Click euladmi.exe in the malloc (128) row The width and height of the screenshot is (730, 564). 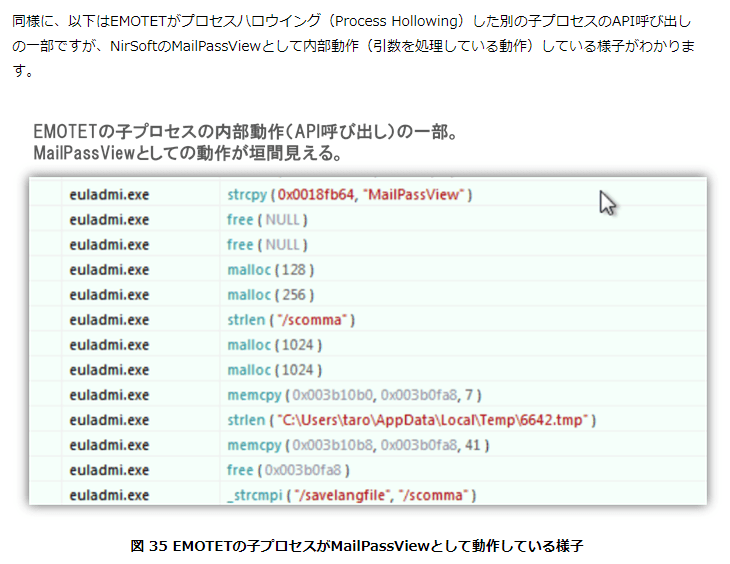pyautogui.click(x=109, y=270)
